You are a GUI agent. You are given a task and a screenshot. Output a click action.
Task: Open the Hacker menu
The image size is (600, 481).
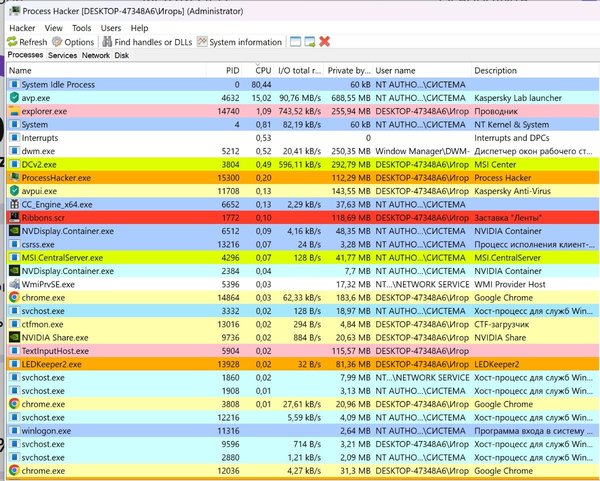coord(22,28)
